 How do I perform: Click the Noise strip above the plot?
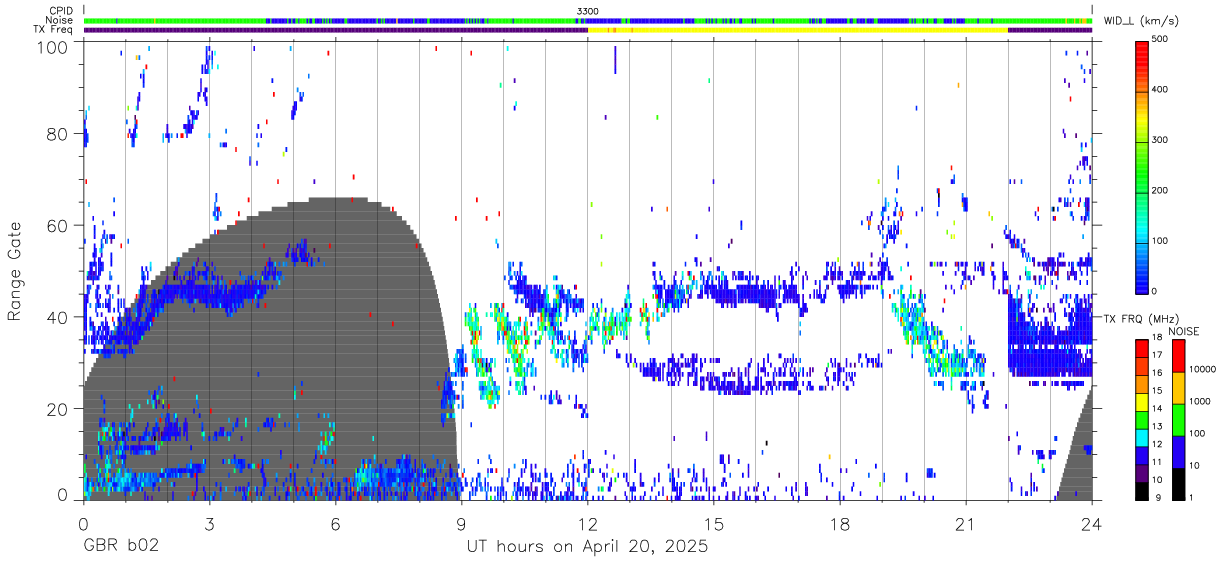(587, 20)
